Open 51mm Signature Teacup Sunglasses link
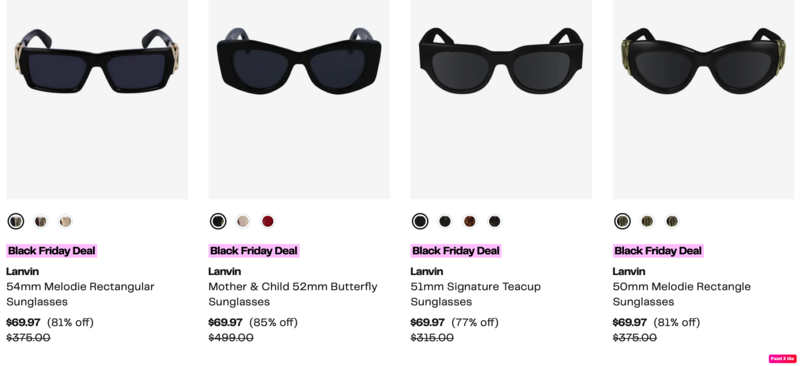800x366 pixels. 476,294
